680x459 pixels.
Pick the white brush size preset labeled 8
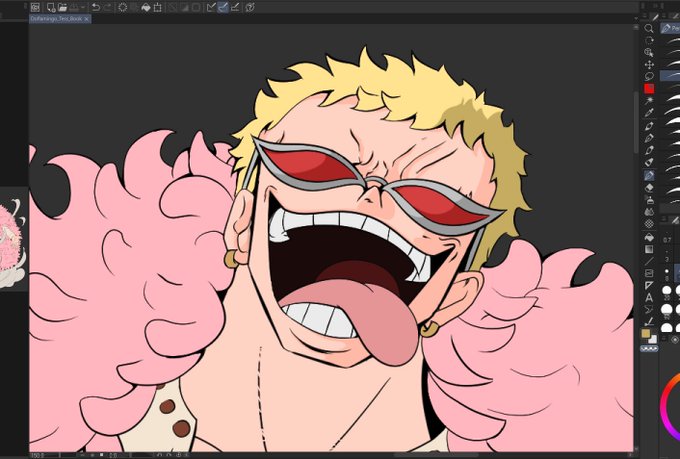[667, 272]
